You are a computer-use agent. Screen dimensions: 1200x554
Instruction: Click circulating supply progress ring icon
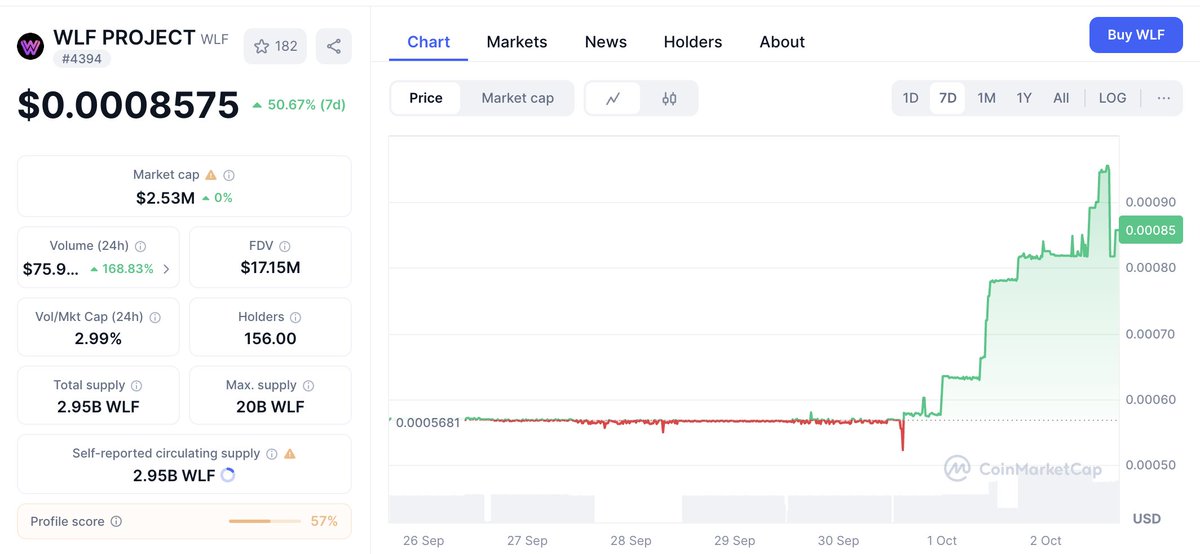pyautogui.click(x=227, y=475)
